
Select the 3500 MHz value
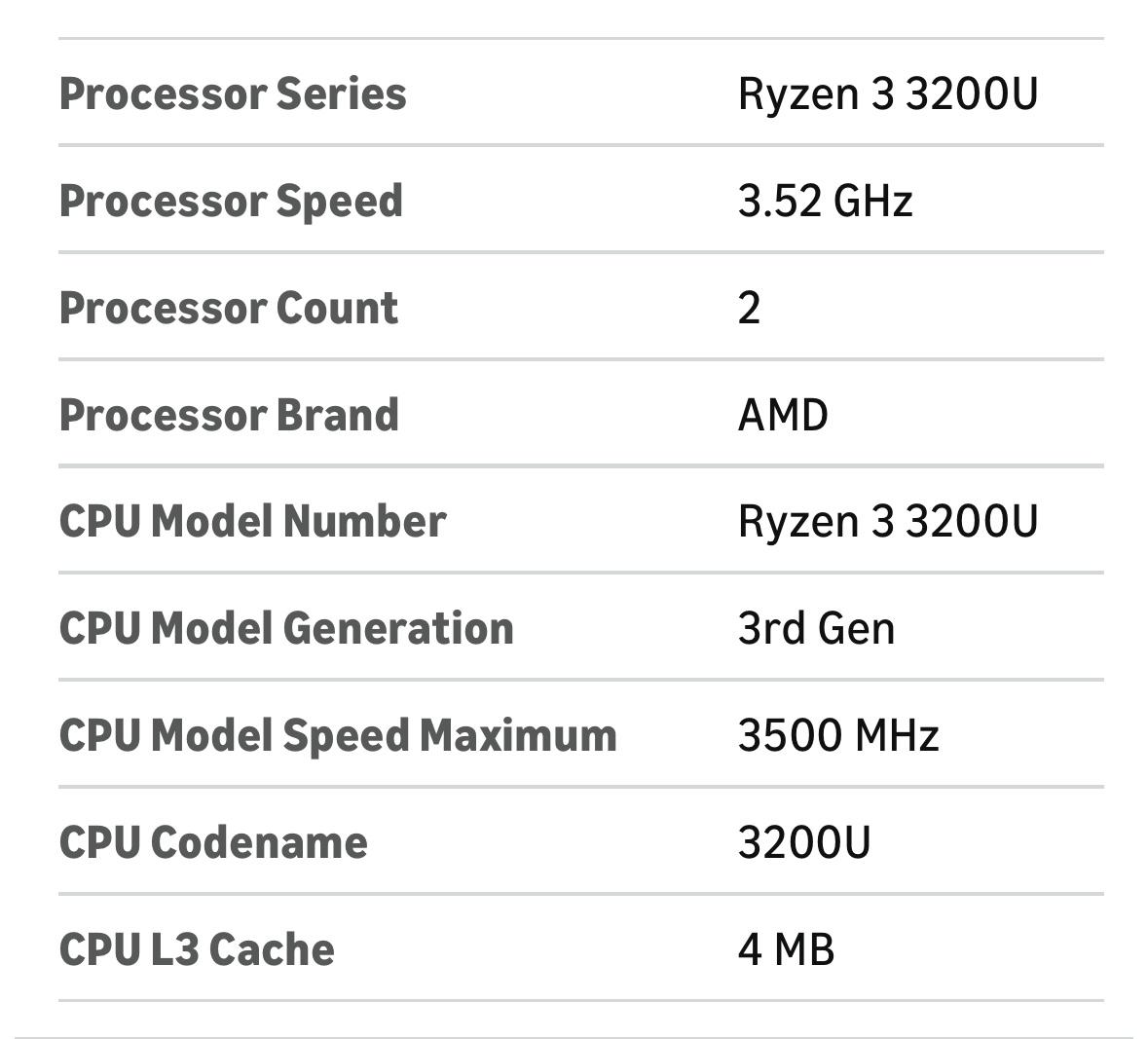pos(837,735)
